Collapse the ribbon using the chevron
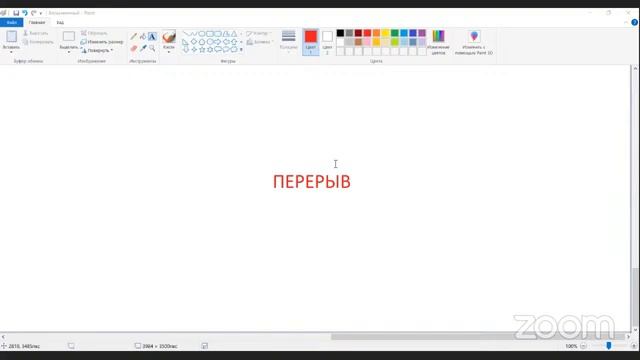 (x=626, y=22)
